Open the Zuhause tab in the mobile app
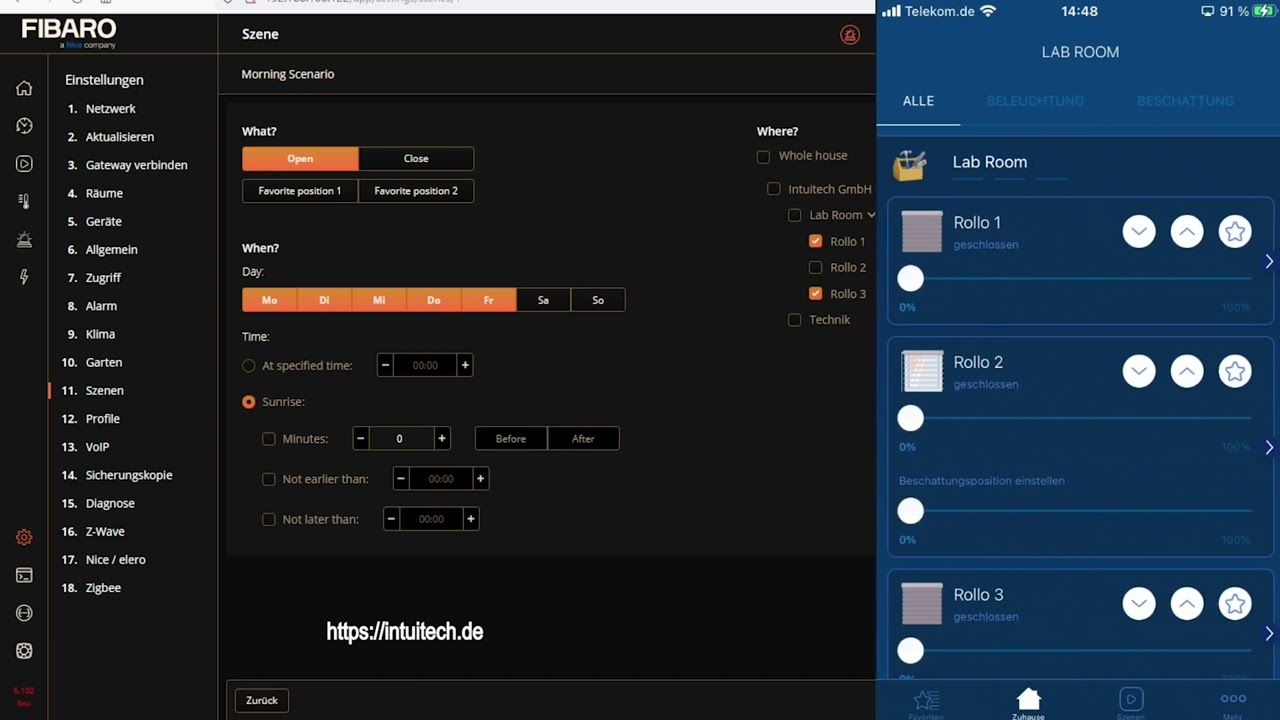Viewport: 1280px width, 720px height. click(1028, 703)
